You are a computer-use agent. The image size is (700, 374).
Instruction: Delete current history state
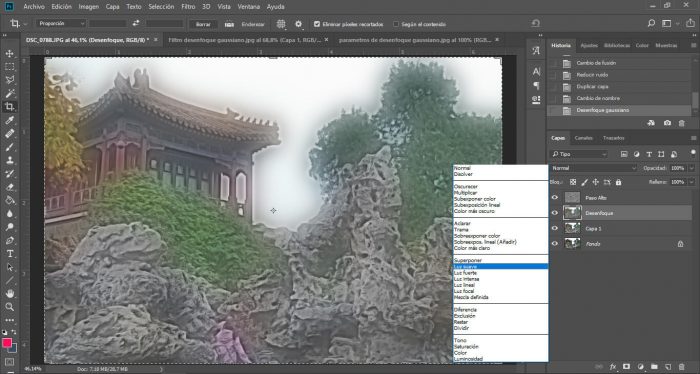[682, 123]
